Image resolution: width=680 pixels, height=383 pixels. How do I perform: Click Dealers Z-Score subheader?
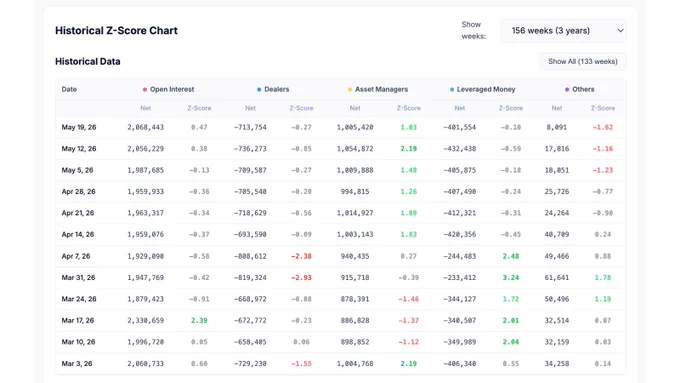coord(301,108)
